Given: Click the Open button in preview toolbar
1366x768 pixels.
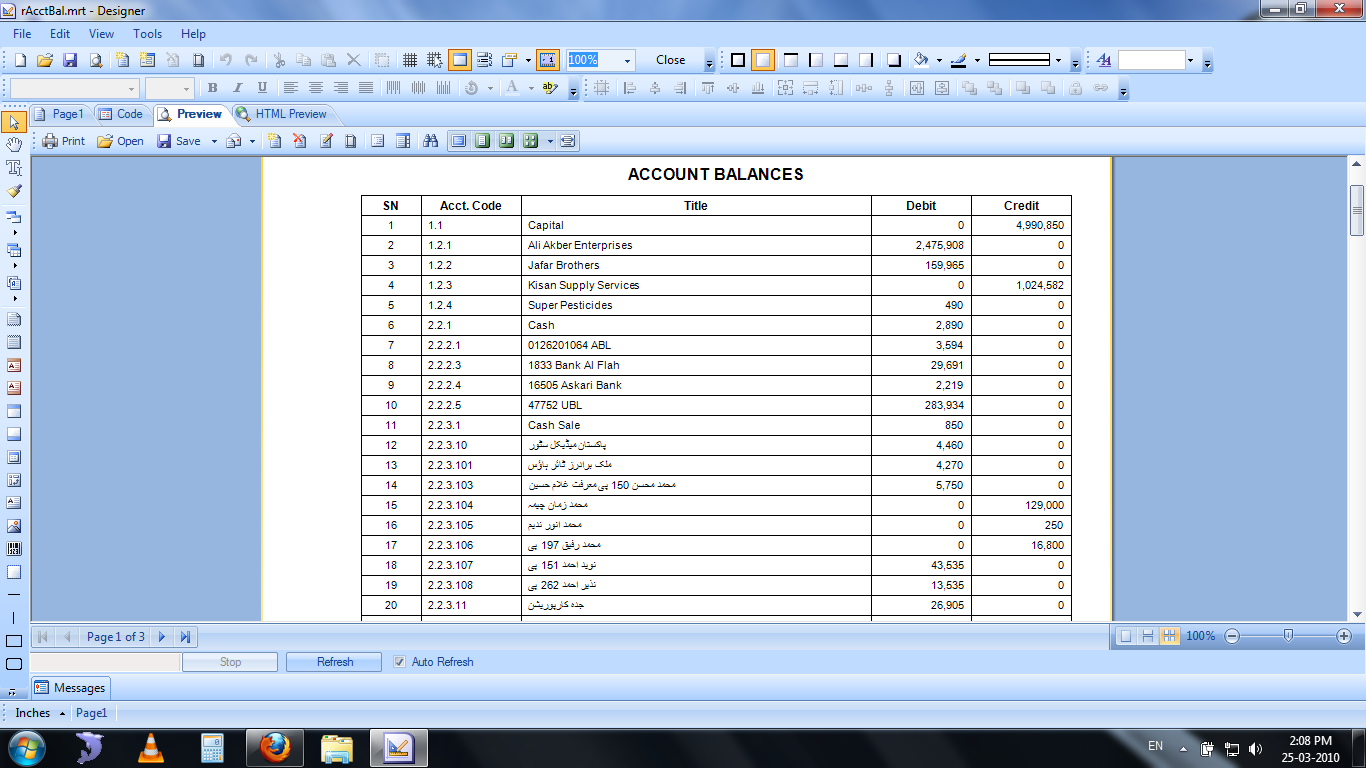Looking at the screenshot, I should 120,141.
